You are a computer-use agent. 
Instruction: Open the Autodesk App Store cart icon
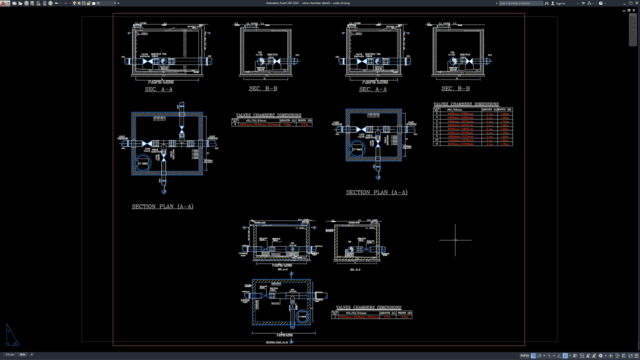click(x=583, y=3)
